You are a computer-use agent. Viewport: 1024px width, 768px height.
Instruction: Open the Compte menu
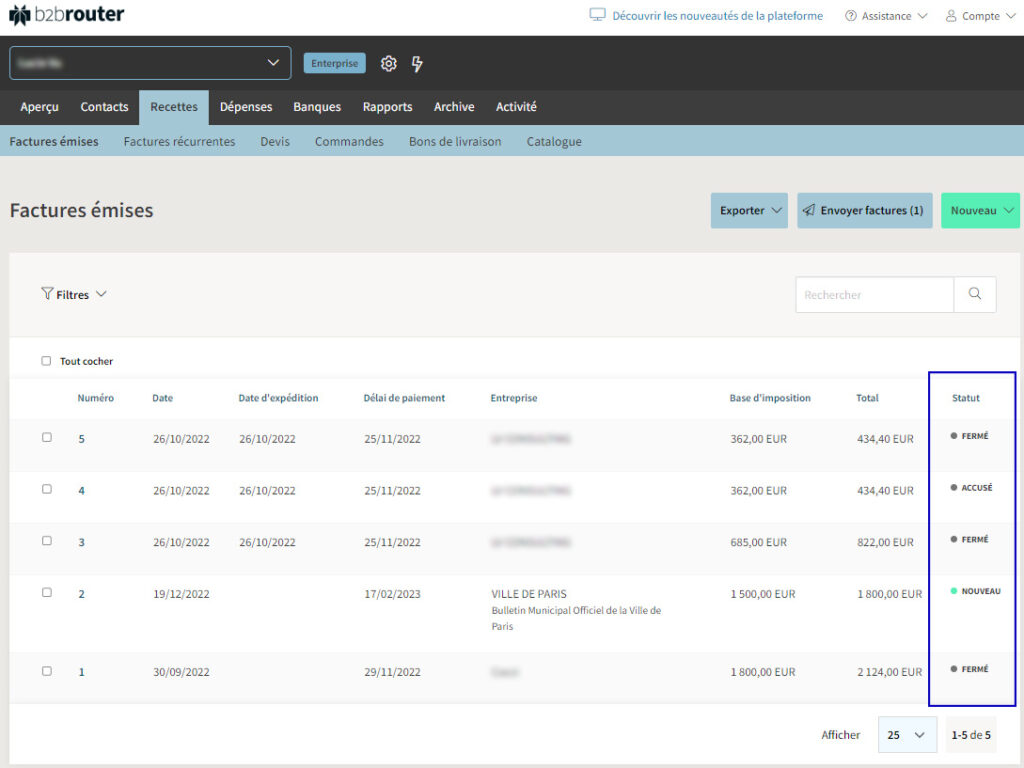click(980, 16)
